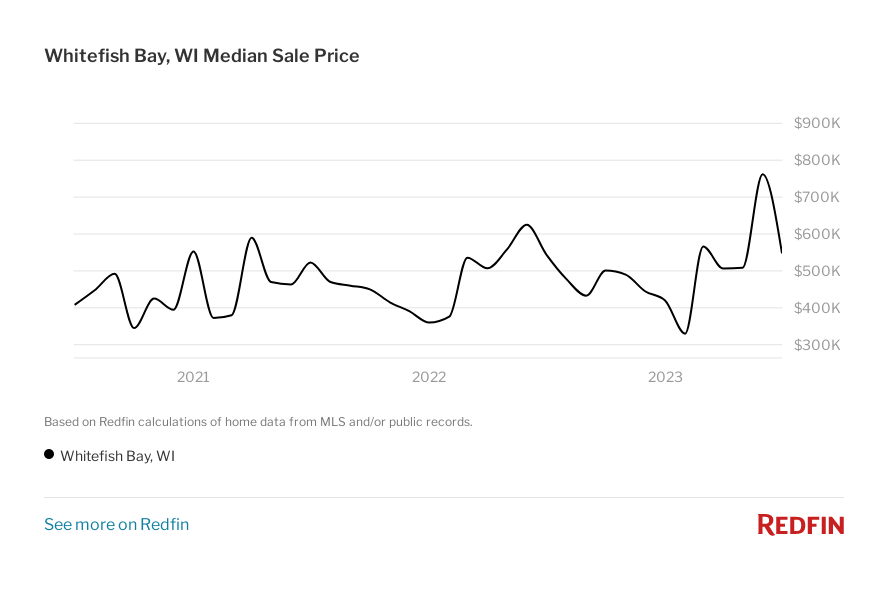Click the footnote about Redfin calculations
The height and width of the screenshot is (596, 888).
click(x=258, y=422)
